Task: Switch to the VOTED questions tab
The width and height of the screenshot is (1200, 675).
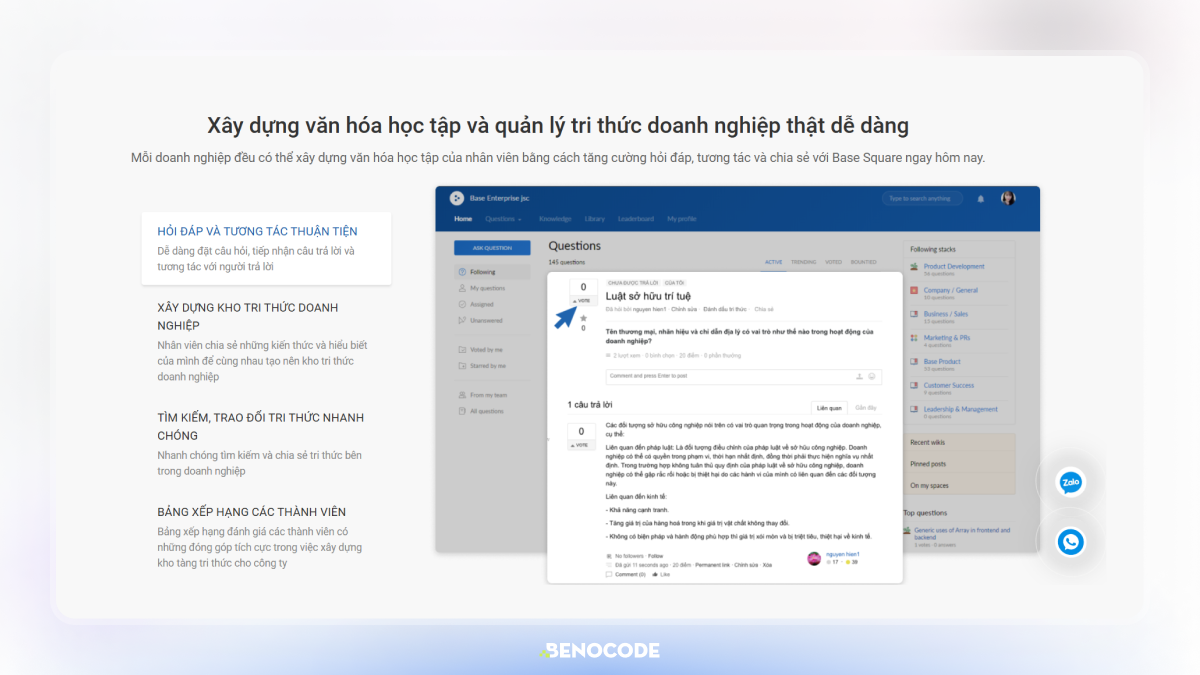Action: coord(833,262)
